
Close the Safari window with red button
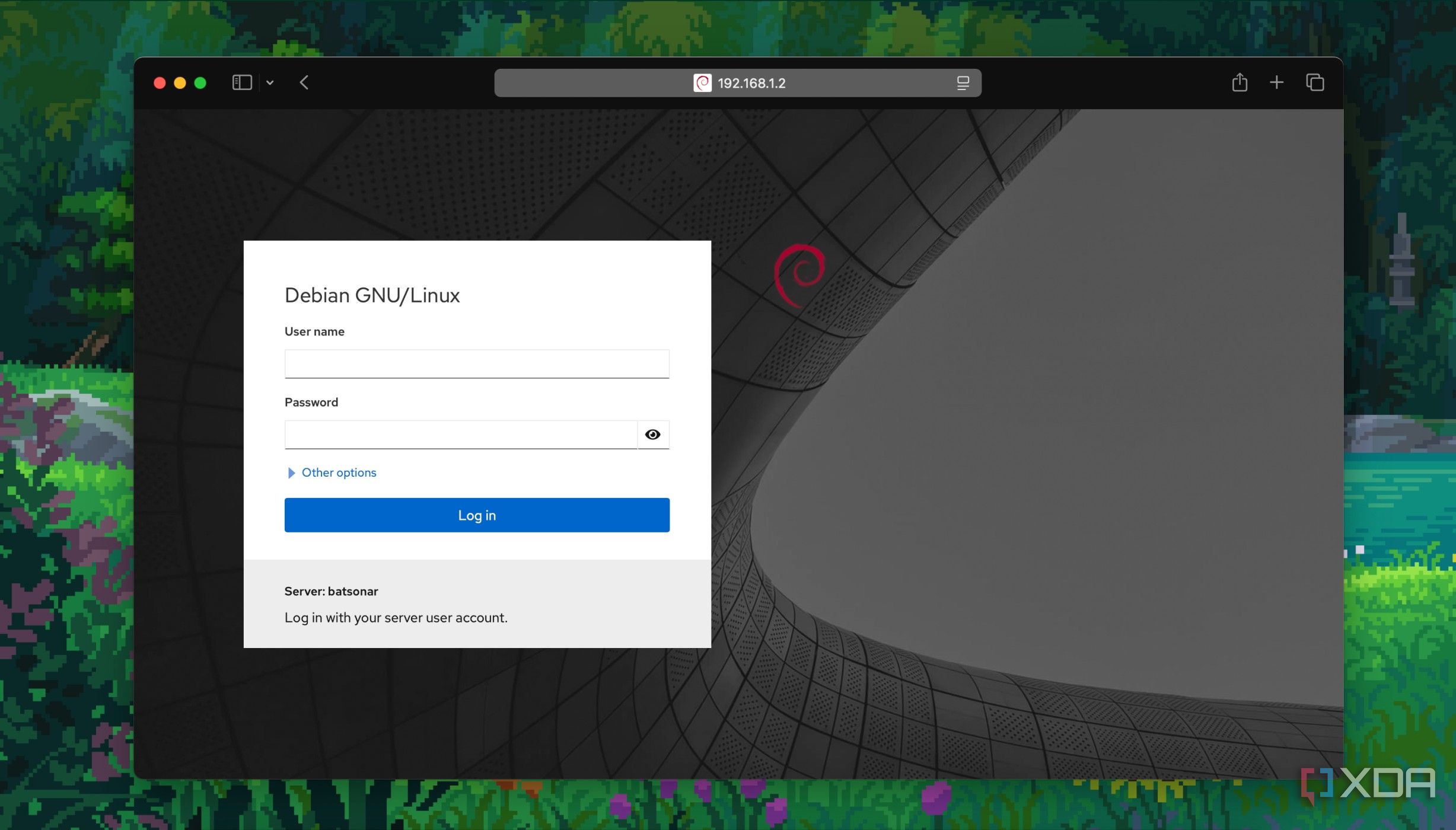pos(160,83)
